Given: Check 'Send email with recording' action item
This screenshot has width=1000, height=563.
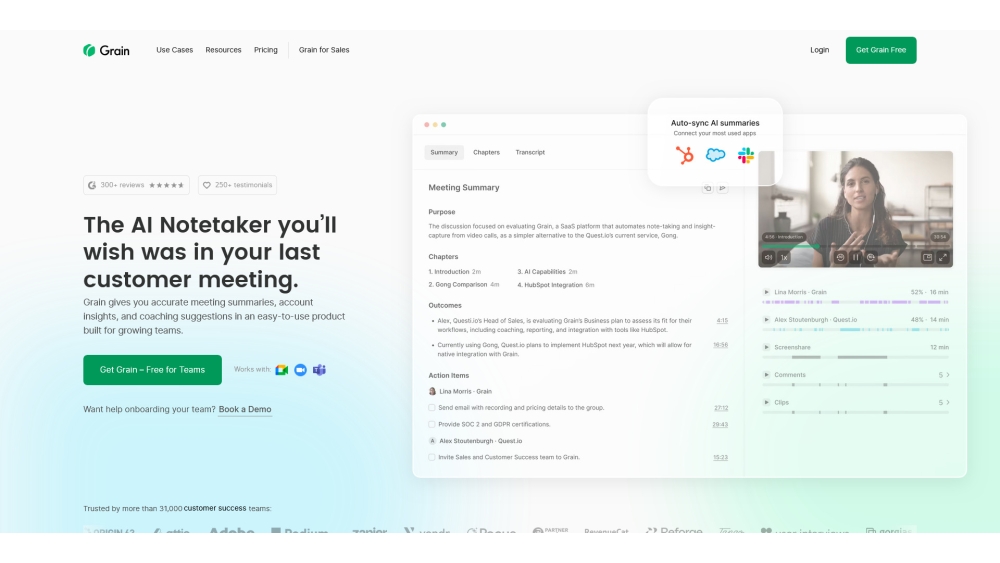Looking at the screenshot, I should pos(432,408).
